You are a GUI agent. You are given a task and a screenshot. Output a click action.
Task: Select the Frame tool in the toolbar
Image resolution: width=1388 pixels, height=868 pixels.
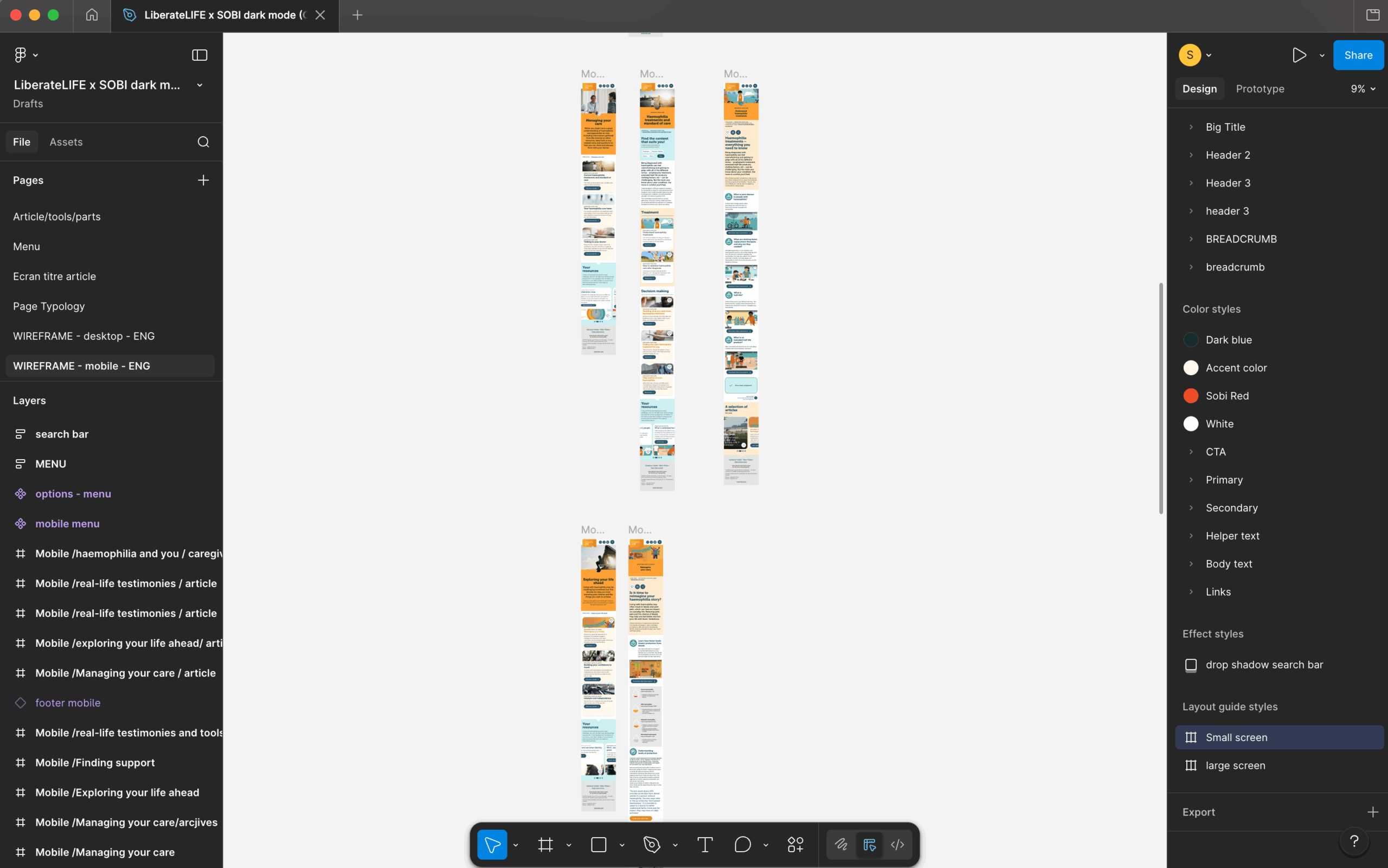545,845
